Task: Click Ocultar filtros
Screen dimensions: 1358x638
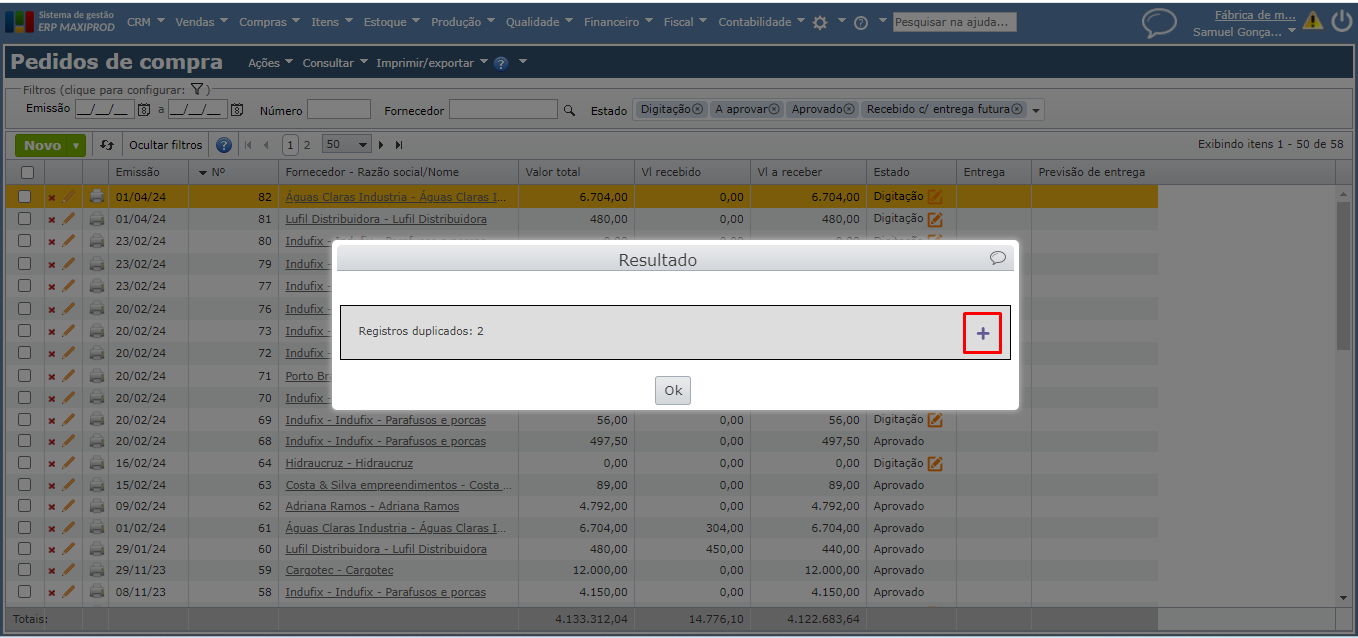Action: (x=166, y=145)
